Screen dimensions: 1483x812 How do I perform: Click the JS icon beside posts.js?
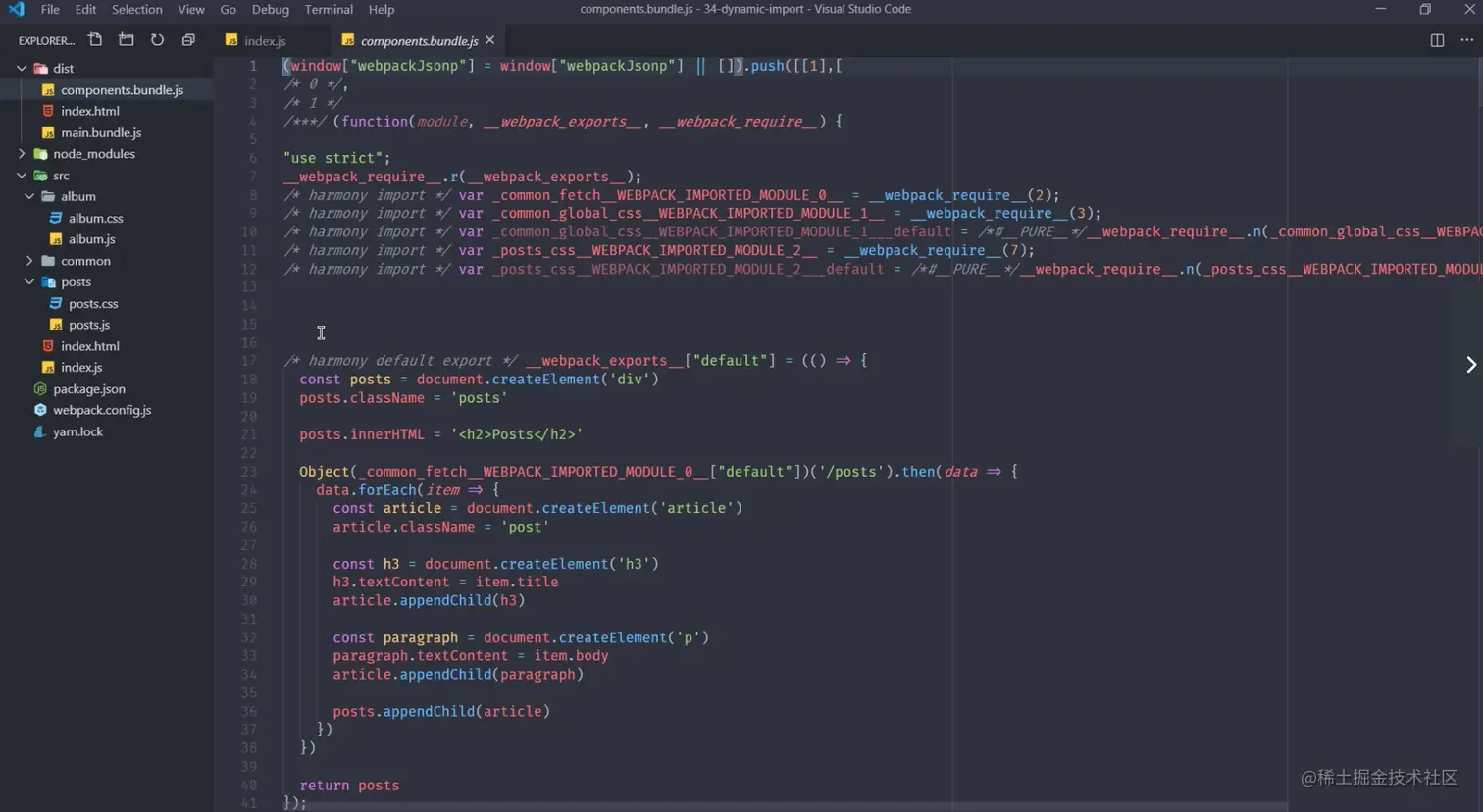point(56,325)
